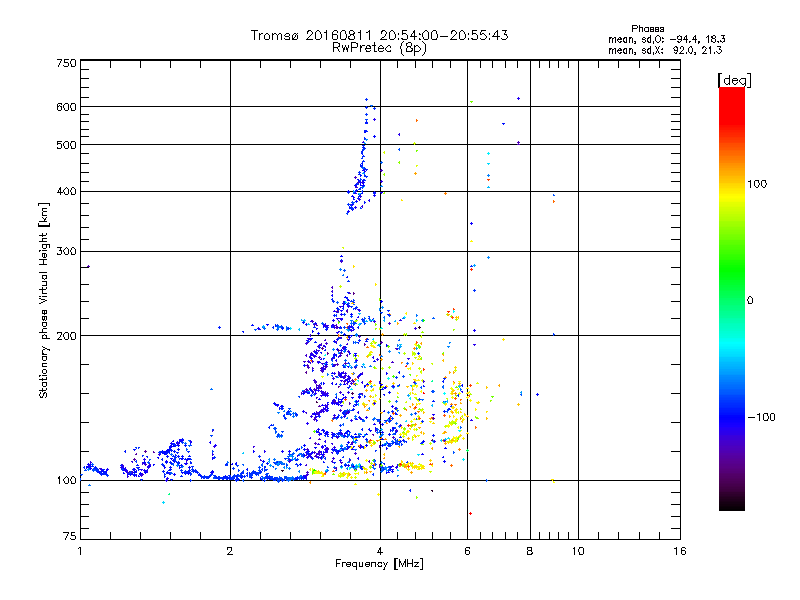Click the black bottom of the phase colorbar
Screen dimensions: 800x600
tap(732, 503)
